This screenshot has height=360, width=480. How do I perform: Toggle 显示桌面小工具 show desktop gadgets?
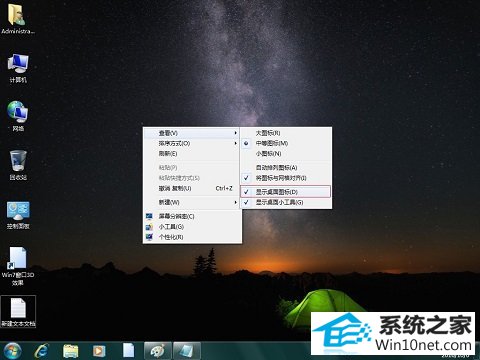[x=286, y=202]
